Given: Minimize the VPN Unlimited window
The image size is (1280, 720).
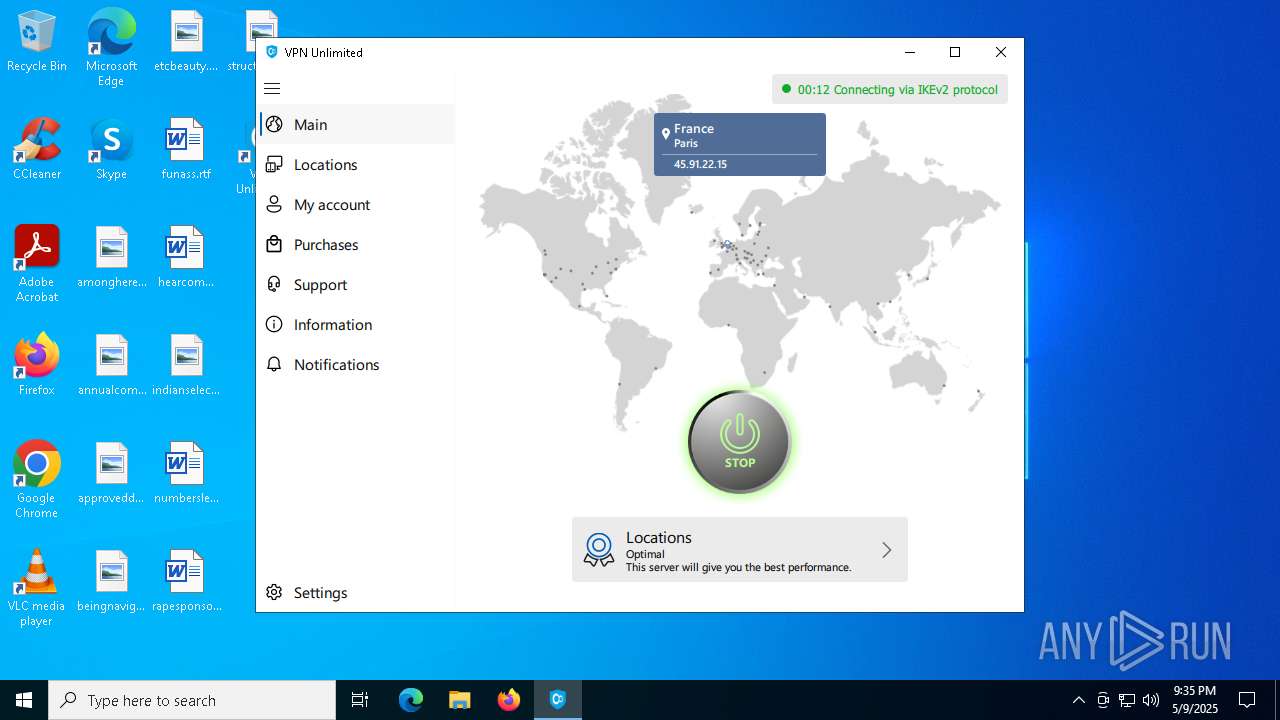Looking at the screenshot, I should pyautogui.click(x=909, y=52).
